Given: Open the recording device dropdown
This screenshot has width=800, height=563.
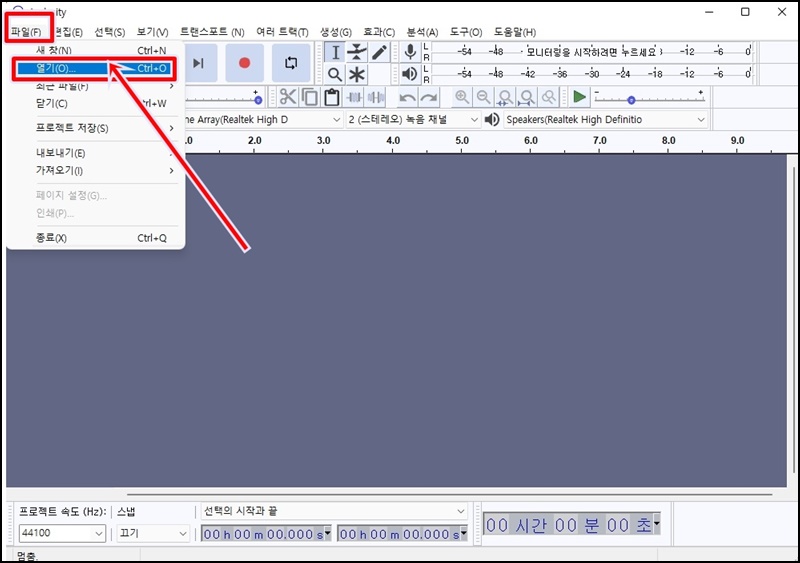Looking at the screenshot, I should tap(263, 119).
